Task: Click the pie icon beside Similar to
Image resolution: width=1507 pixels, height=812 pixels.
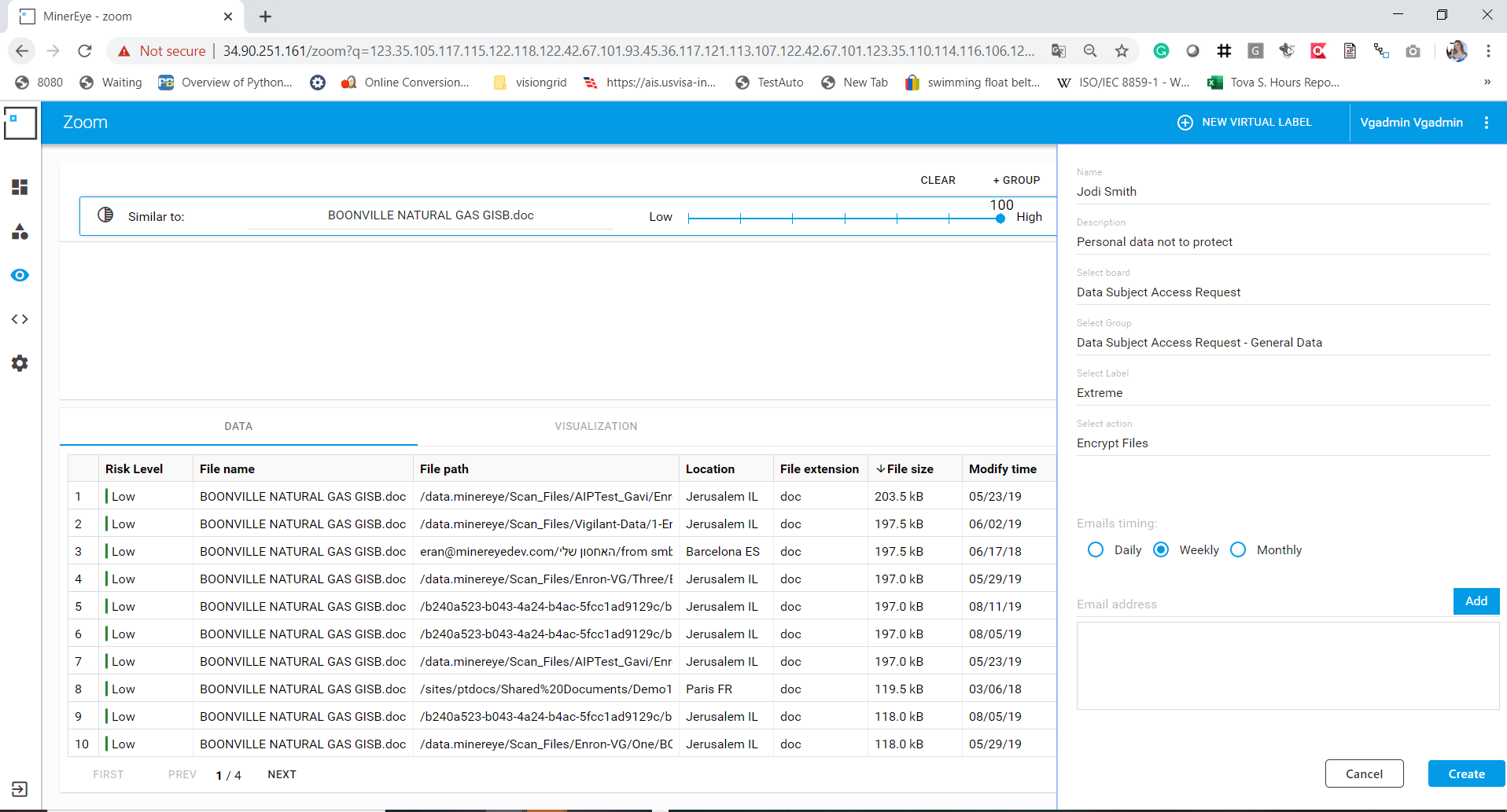Action: click(105, 215)
